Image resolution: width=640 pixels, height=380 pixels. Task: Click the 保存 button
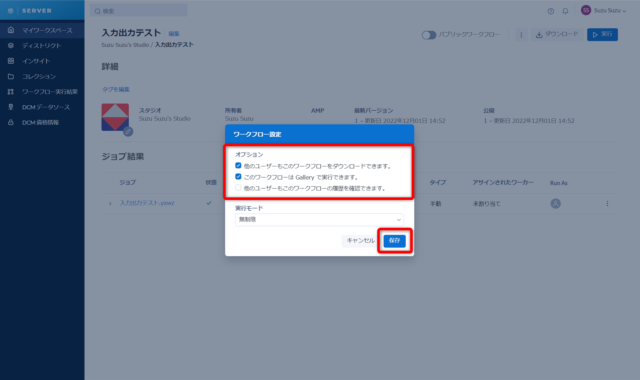[394, 241]
